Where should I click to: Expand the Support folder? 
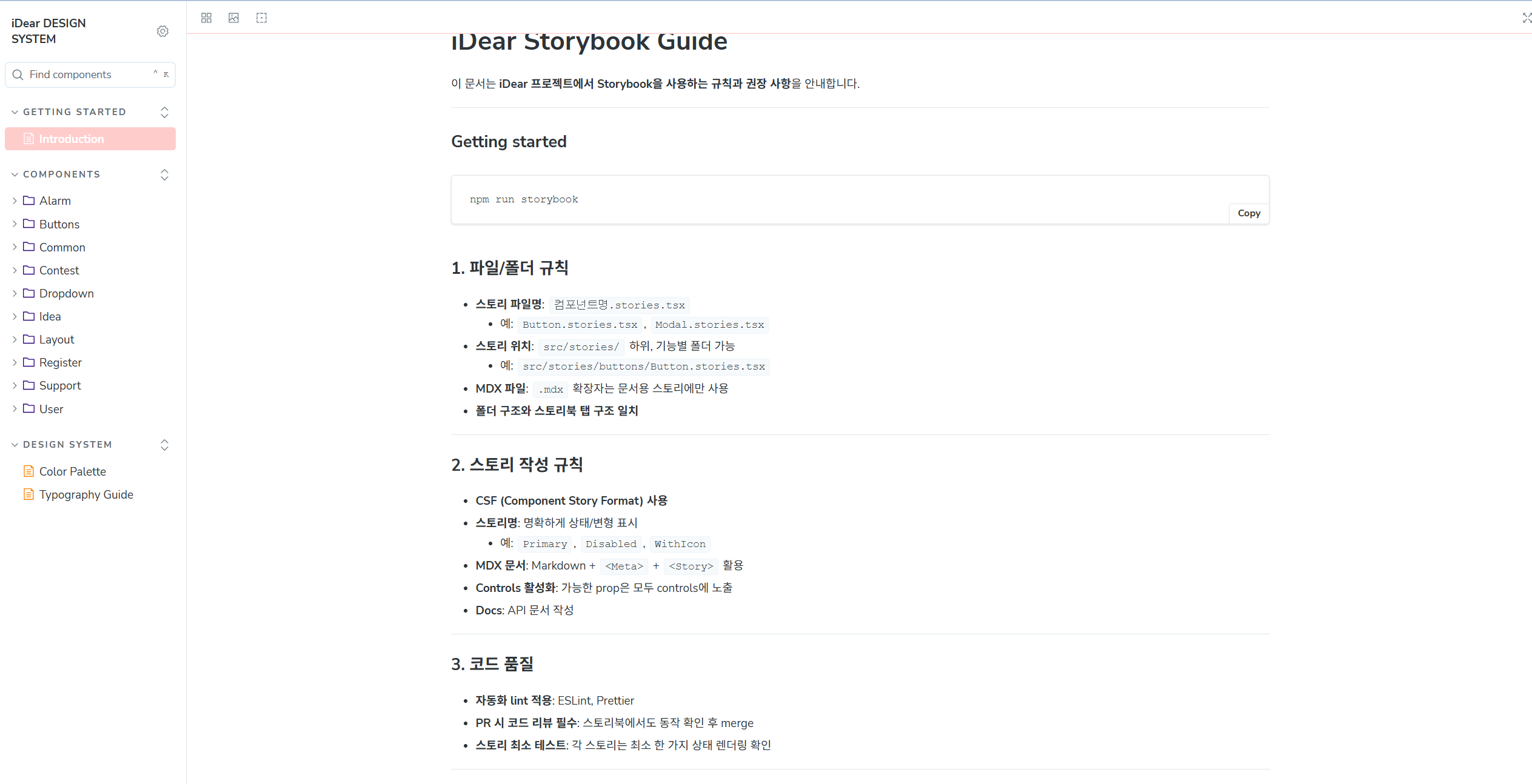59,385
